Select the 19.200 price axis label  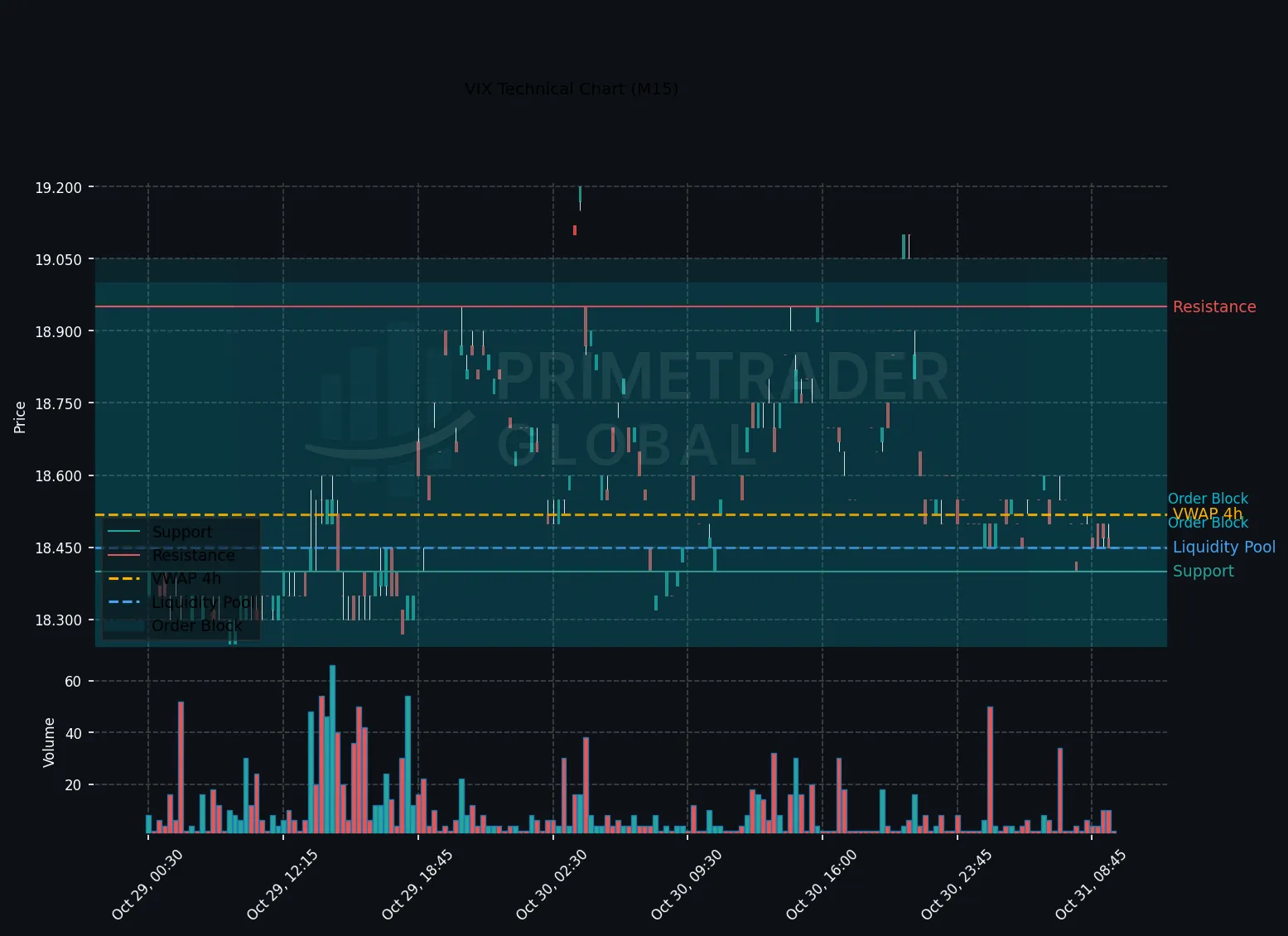point(58,188)
